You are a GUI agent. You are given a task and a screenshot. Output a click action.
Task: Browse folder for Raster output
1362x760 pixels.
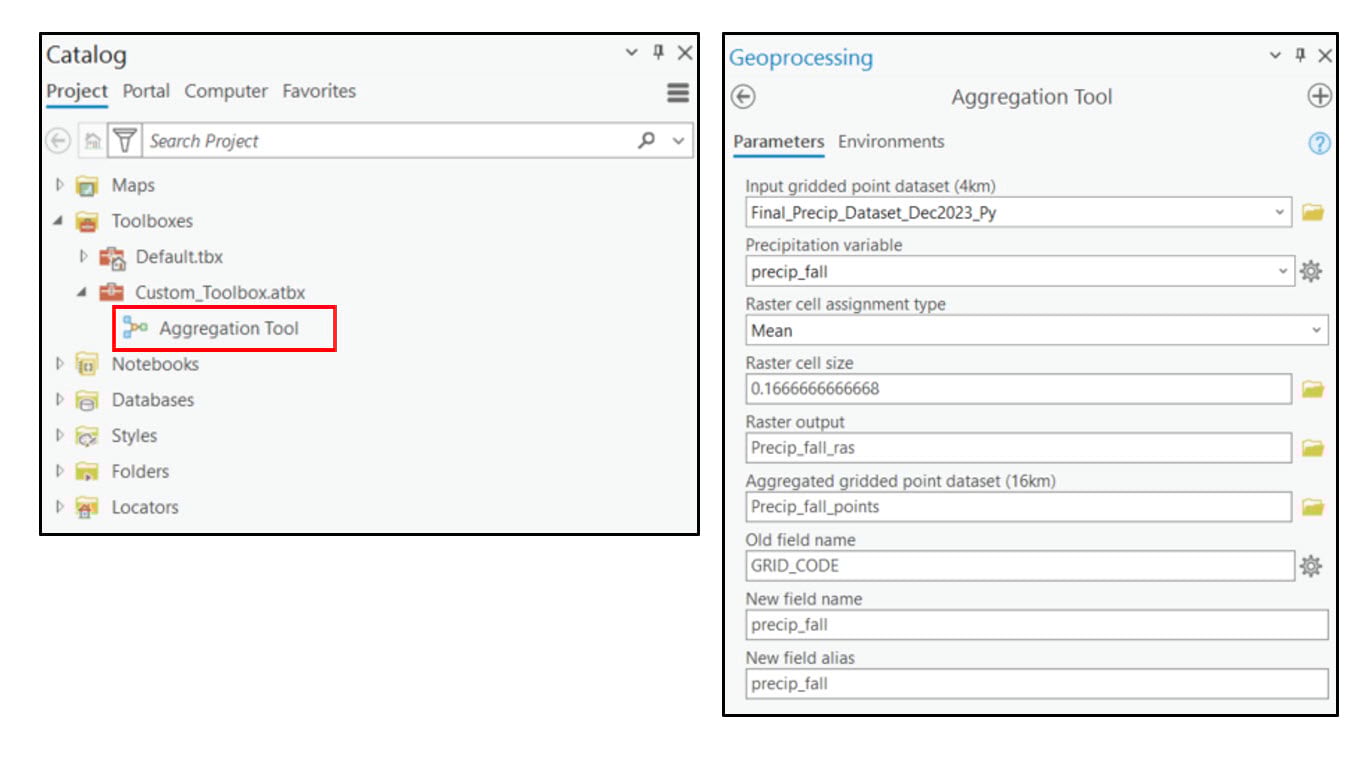(x=1312, y=448)
